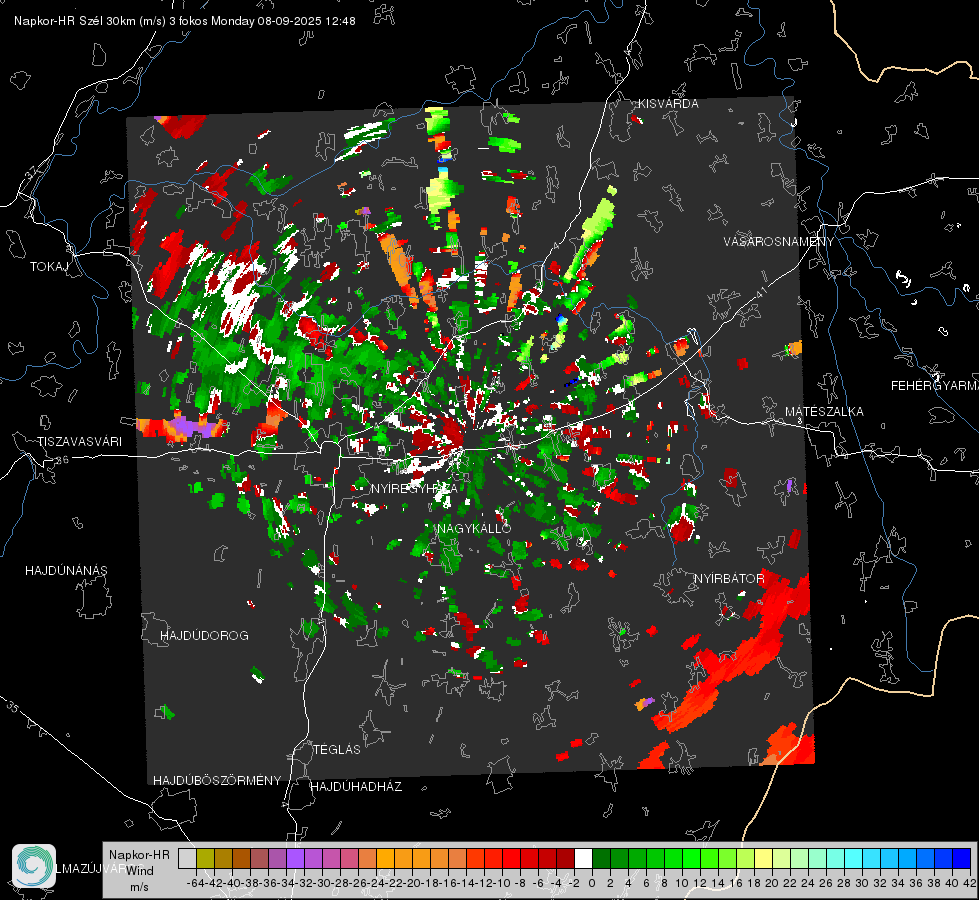Click the radar title timestamp text
Viewport: 979px width, 900px height.
185,21
